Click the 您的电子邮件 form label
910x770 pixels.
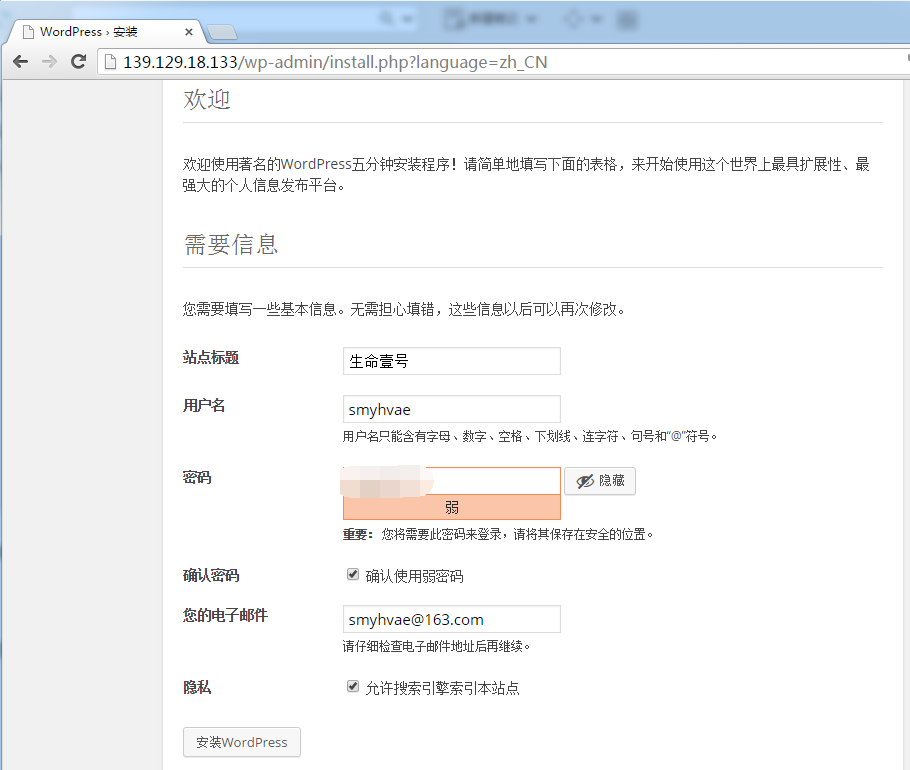pos(225,615)
